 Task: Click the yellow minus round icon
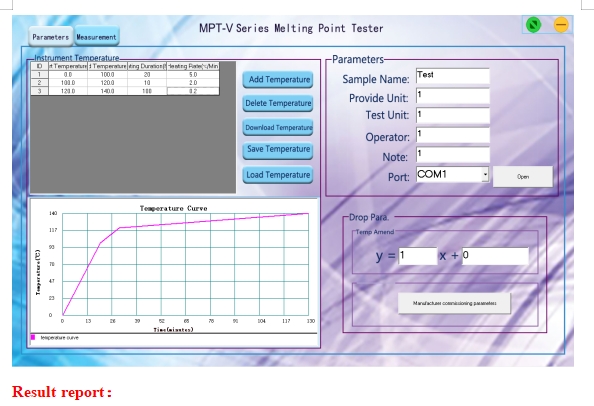[561, 25]
